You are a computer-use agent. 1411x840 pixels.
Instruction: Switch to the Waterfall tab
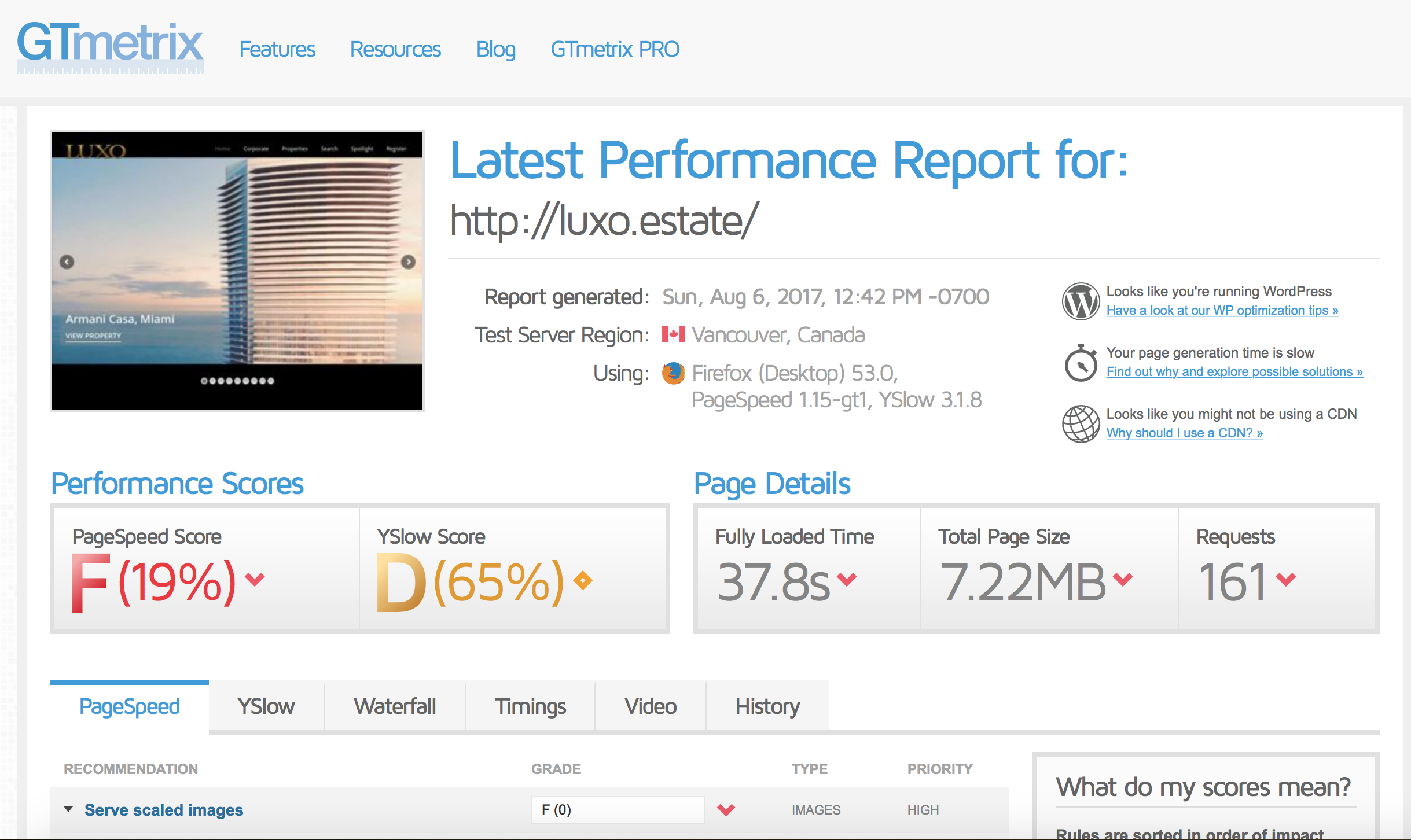[x=395, y=706]
